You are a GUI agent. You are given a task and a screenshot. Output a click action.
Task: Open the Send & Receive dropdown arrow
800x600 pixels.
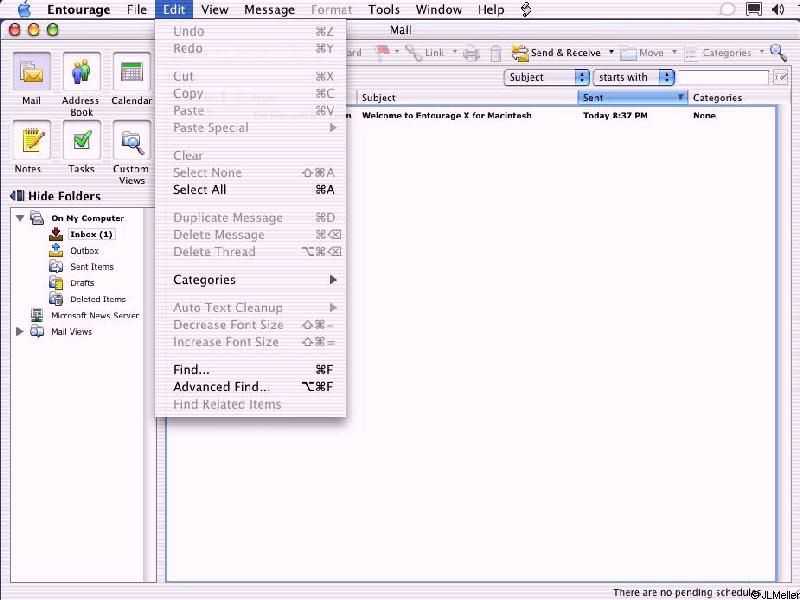click(x=611, y=52)
